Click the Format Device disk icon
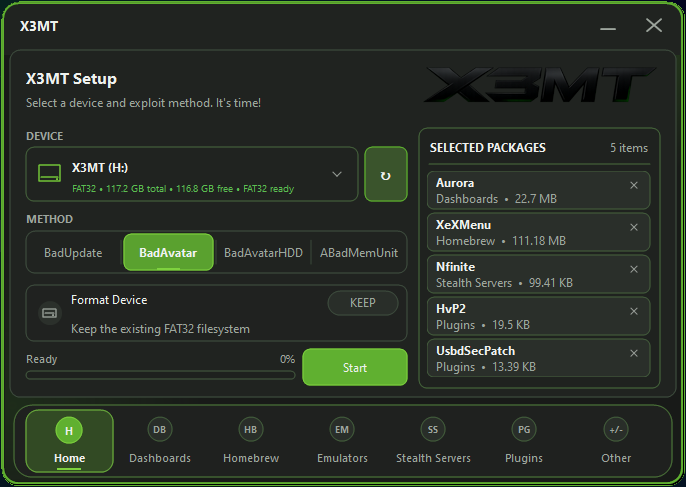686x487 pixels. pos(49,313)
